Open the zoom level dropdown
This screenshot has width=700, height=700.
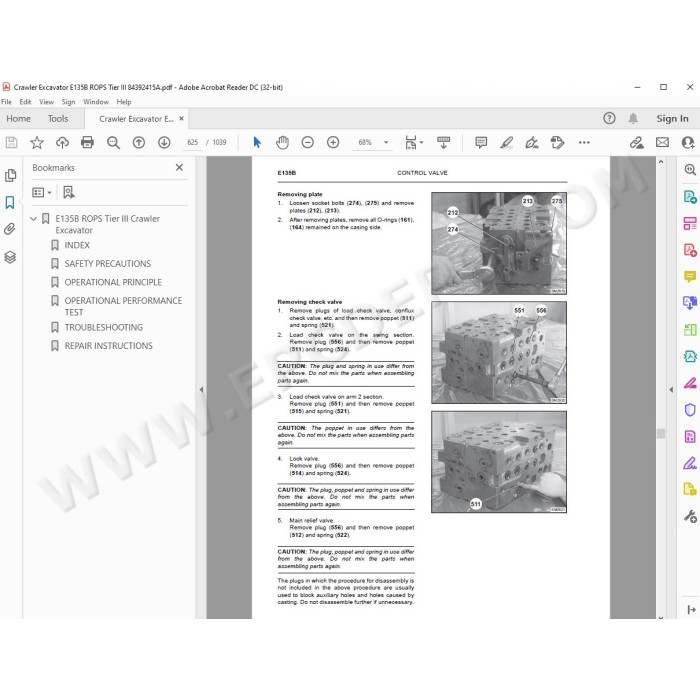coord(386,142)
